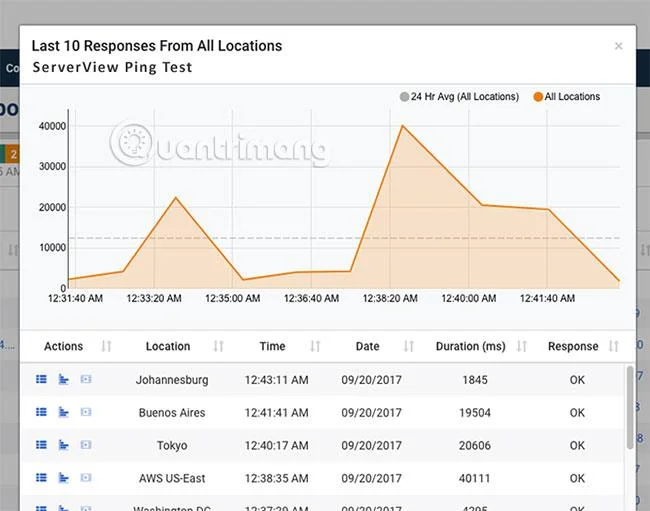The height and width of the screenshot is (511, 650).
Task: Click y-axis label 30000
Action: (52, 166)
